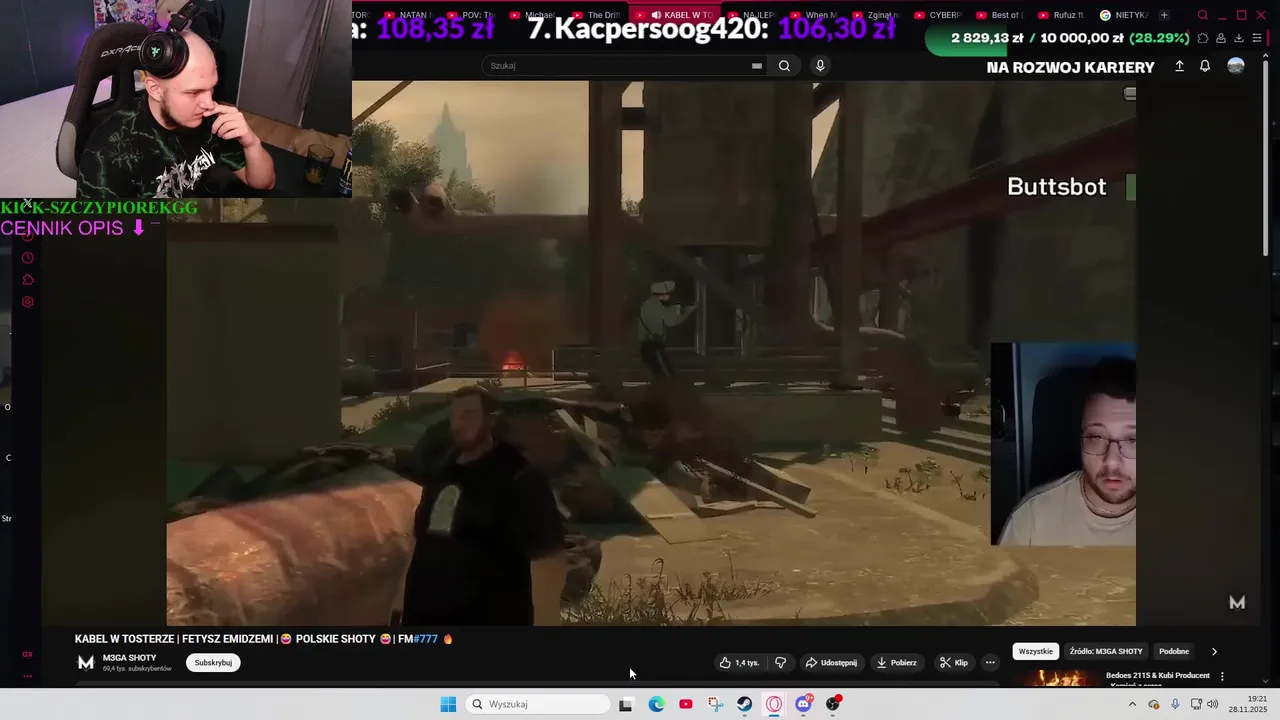Open the M3GA SHOTY channel avatar
1280x720 pixels.
pyautogui.click(x=86, y=662)
